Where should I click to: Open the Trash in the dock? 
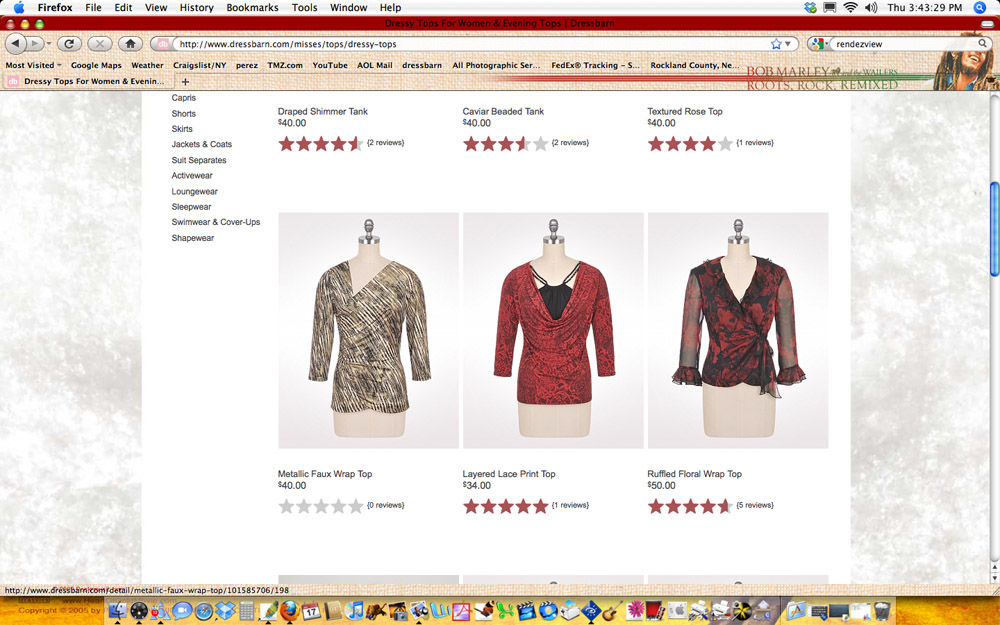tap(883, 610)
